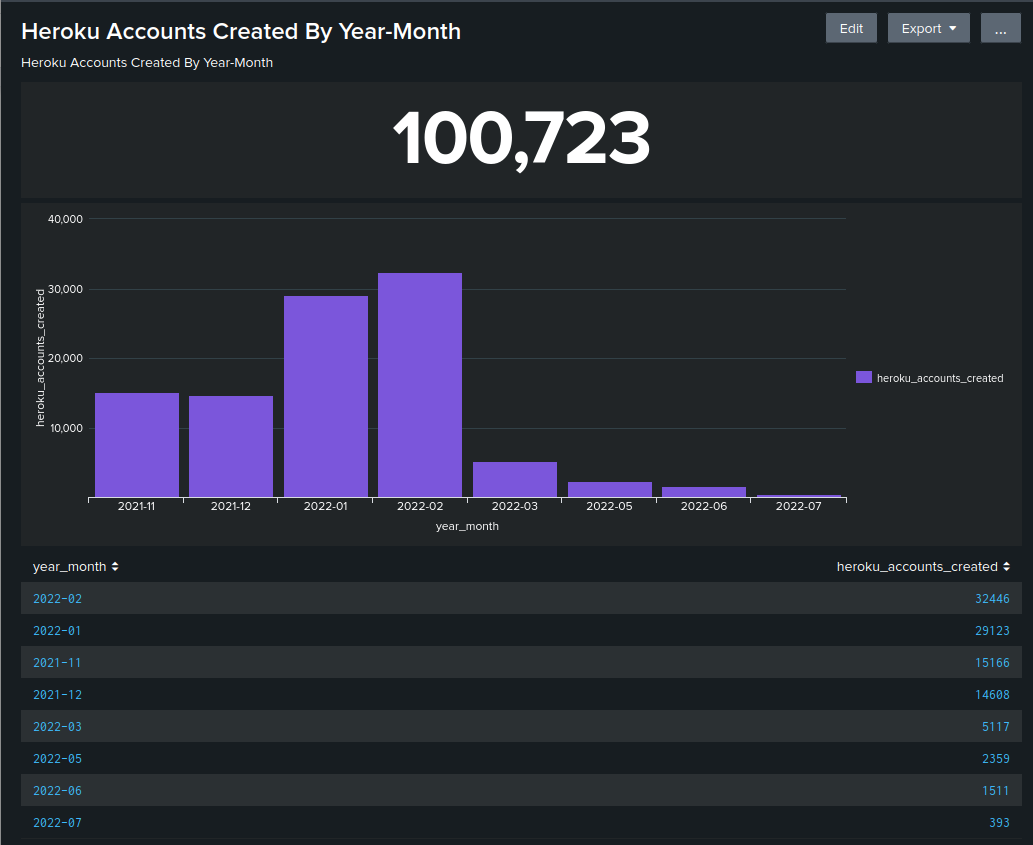Select the 2021-12 bar in chart
Screen dimensions: 1033x845
click(x=231, y=447)
